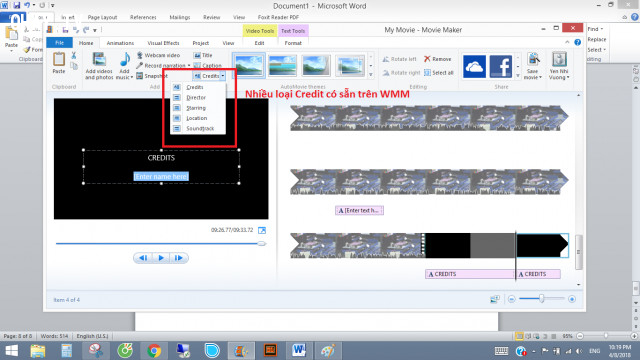Take a Snapshot with the camera icon
The height and width of the screenshot is (360, 640).
[140, 76]
